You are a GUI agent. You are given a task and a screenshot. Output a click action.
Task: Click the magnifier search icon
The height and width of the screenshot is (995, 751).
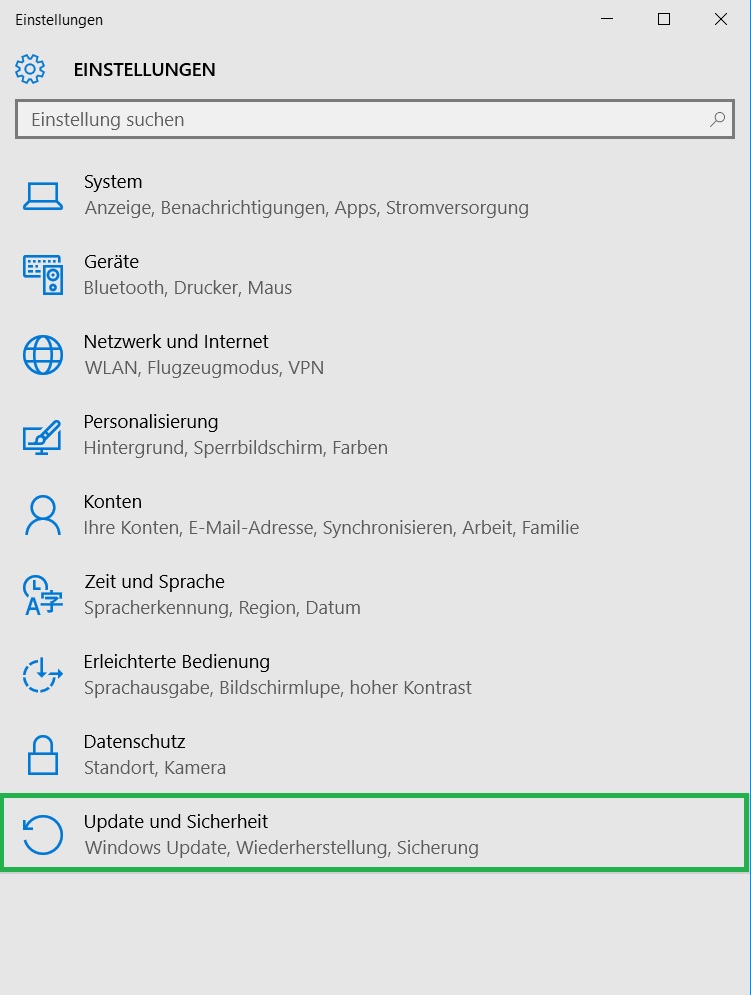[x=717, y=119]
